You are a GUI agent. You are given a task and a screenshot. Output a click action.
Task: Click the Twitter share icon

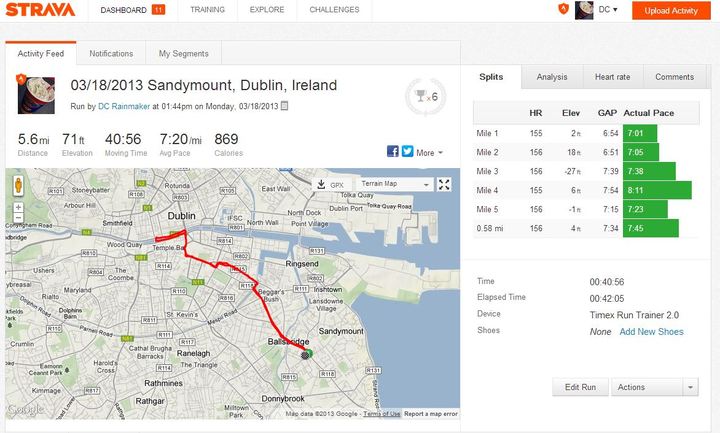pos(408,152)
